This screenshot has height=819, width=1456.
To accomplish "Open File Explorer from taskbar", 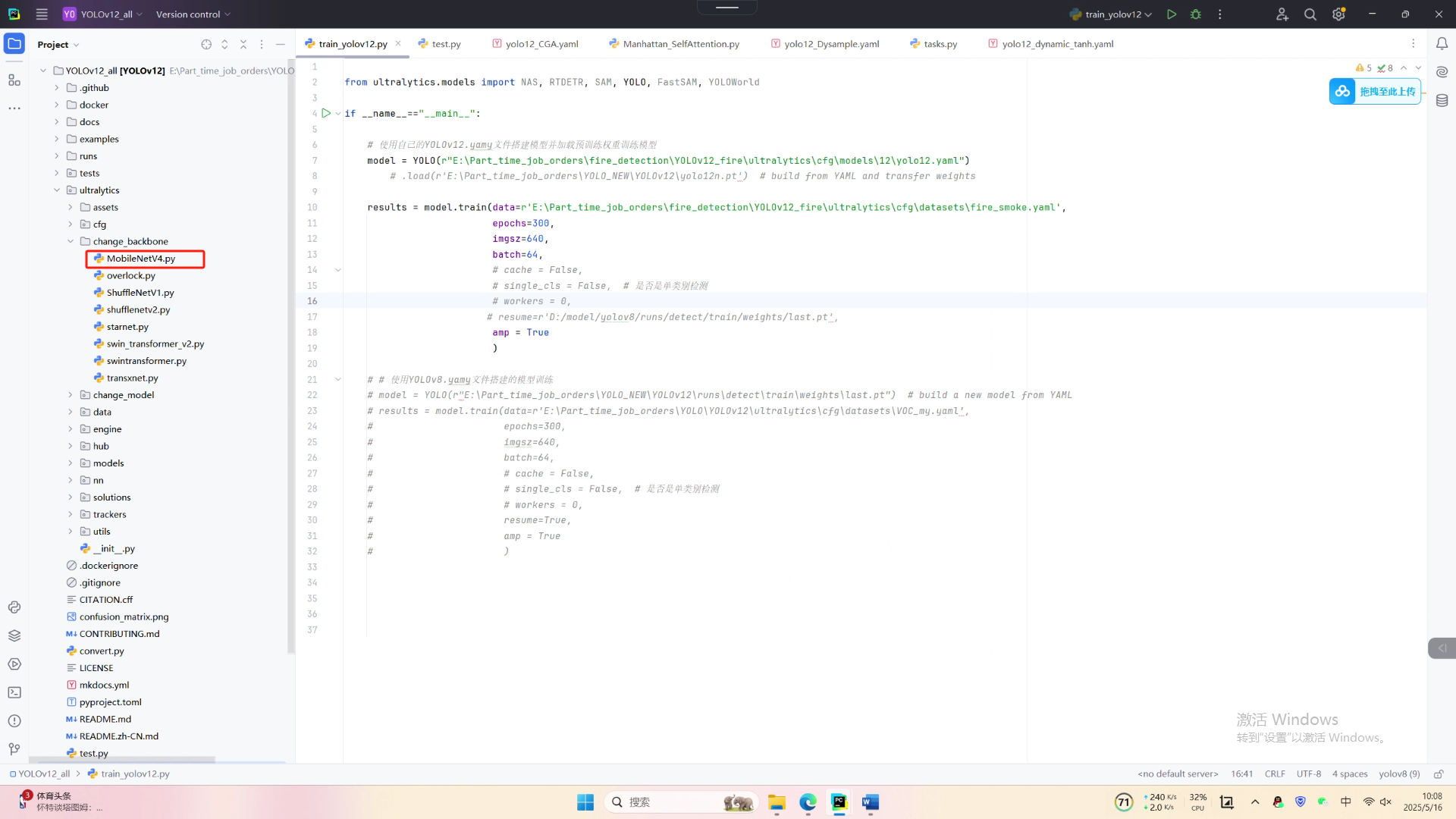I will pos(777,802).
